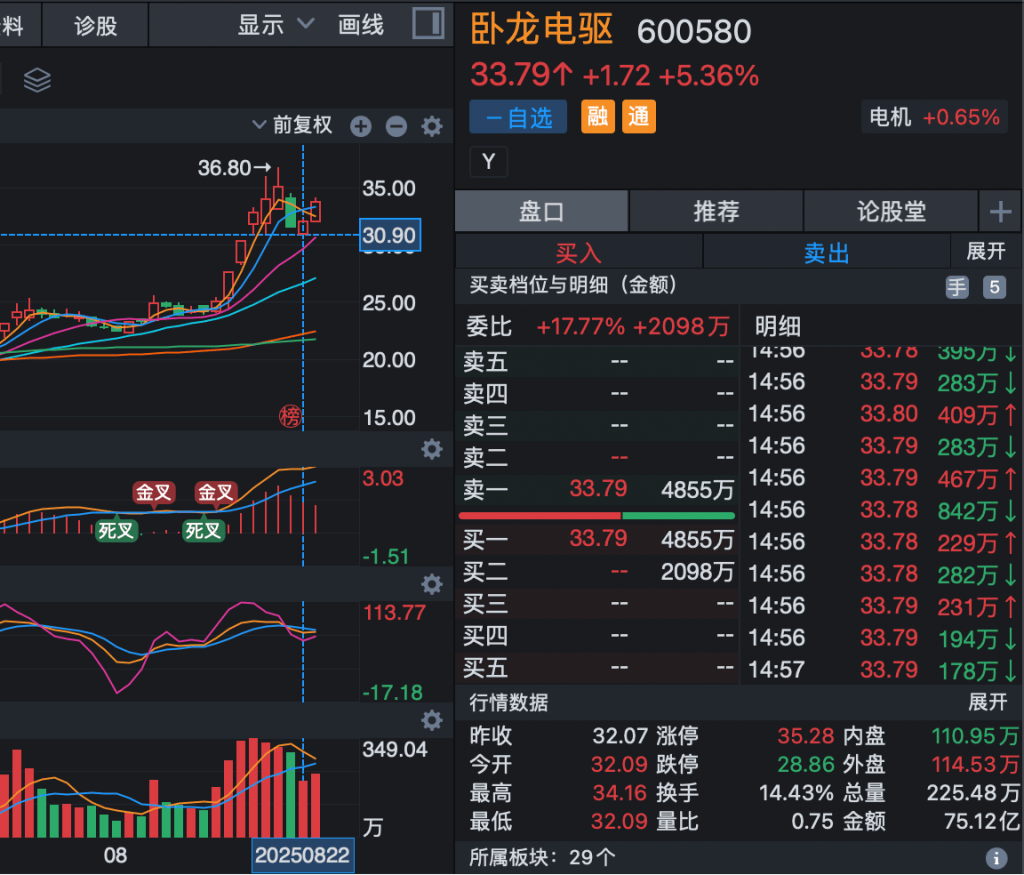The width and height of the screenshot is (1024, 875).
Task: Click the blue 卖出 sell button
Action: tap(826, 252)
